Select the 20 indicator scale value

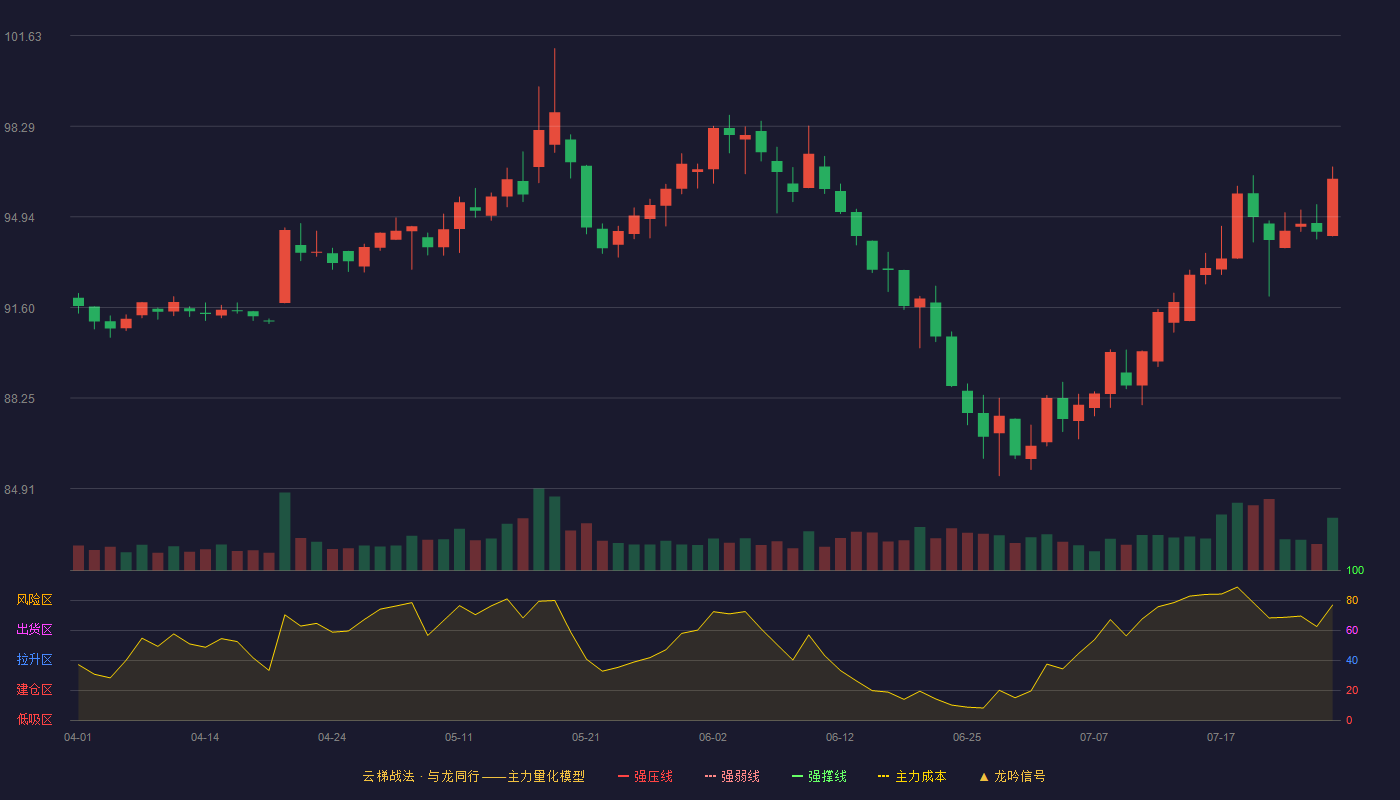pos(1352,691)
